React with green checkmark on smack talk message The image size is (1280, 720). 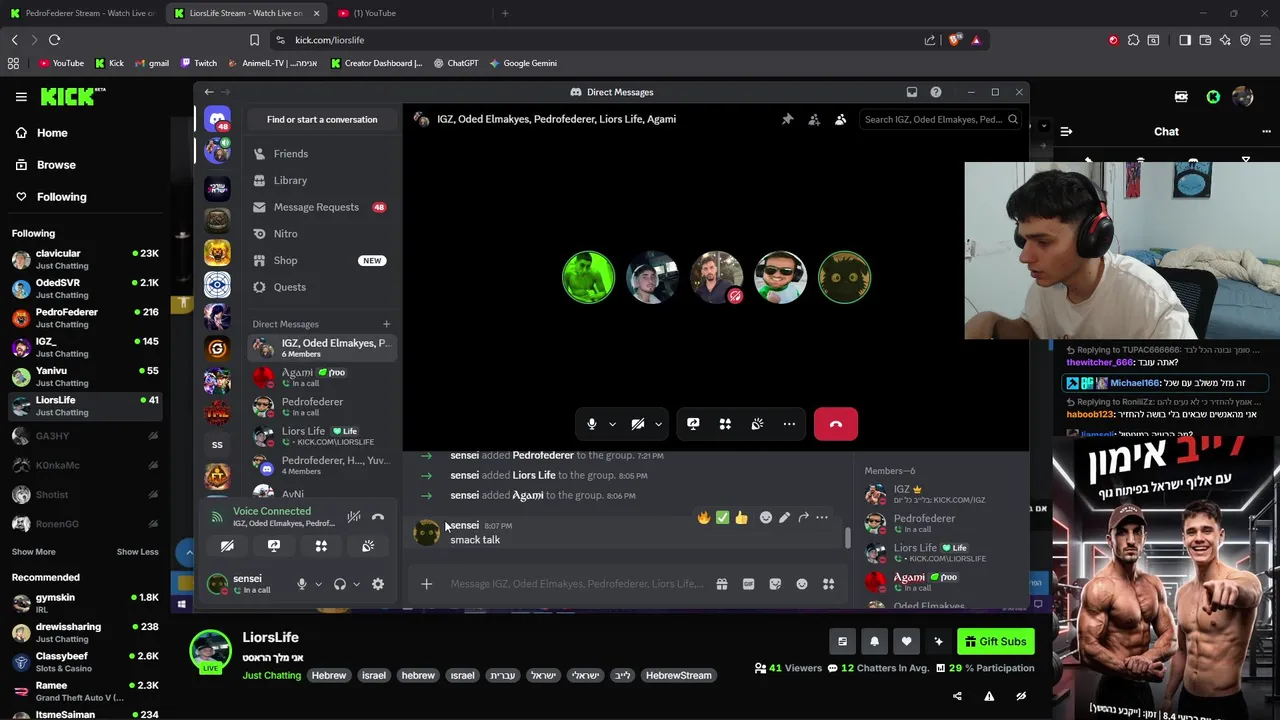click(722, 517)
